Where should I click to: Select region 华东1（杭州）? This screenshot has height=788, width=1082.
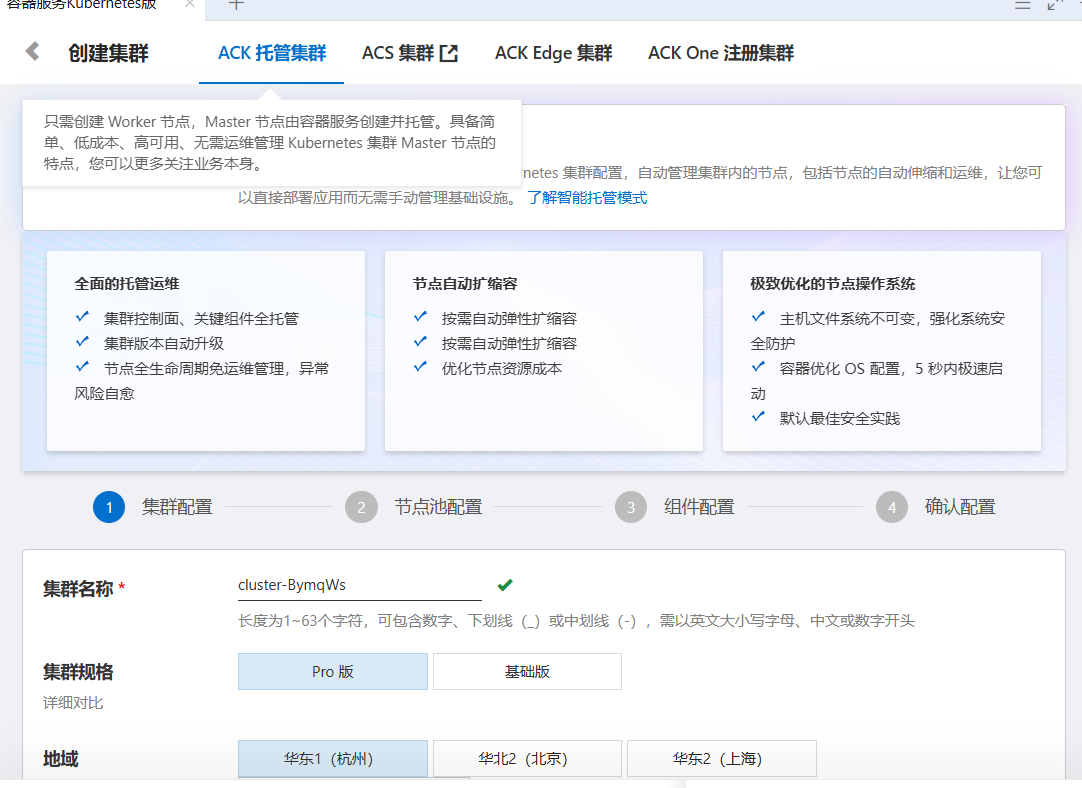(333, 758)
